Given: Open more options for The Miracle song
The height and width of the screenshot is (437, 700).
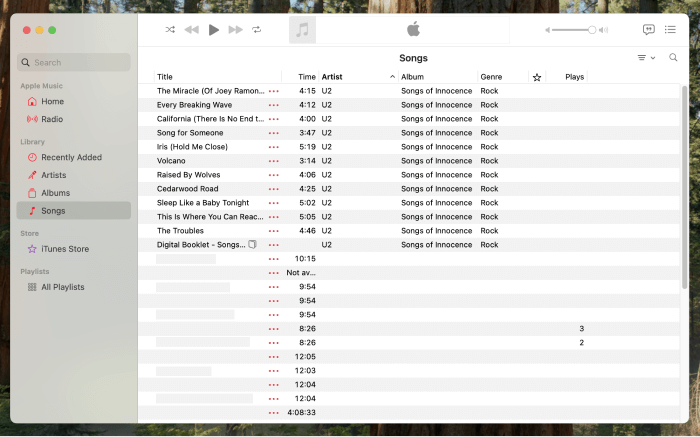Looking at the screenshot, I should pyautogui.click(x=274, y=91).
